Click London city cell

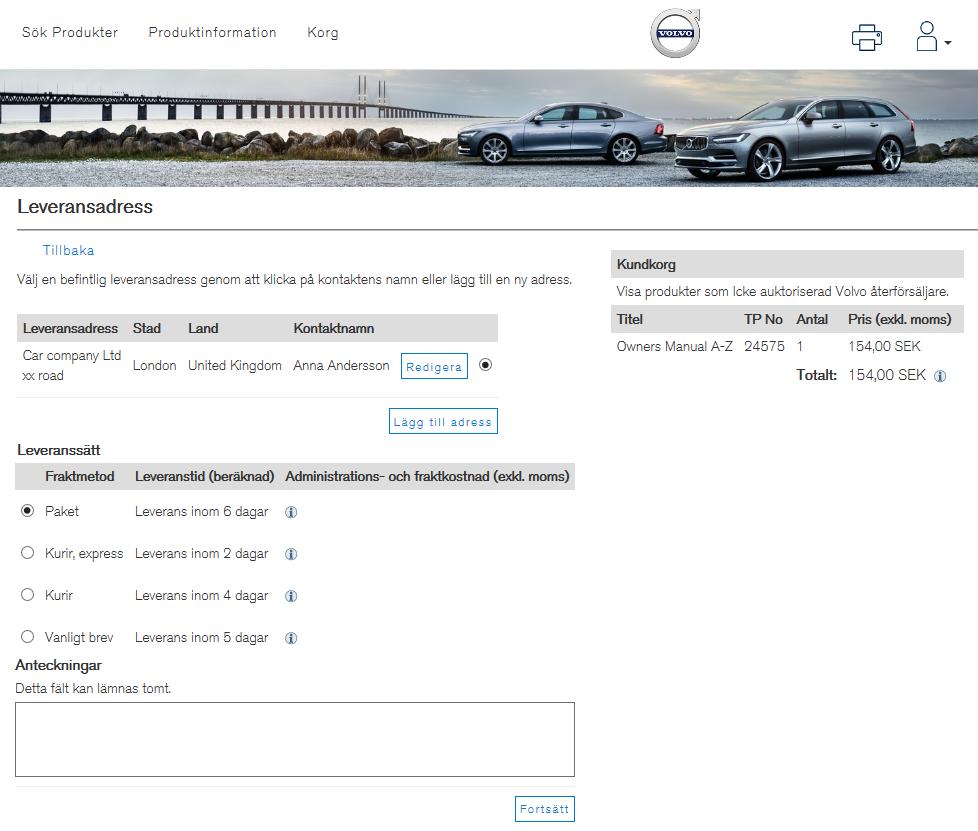[x=154, y=366]
